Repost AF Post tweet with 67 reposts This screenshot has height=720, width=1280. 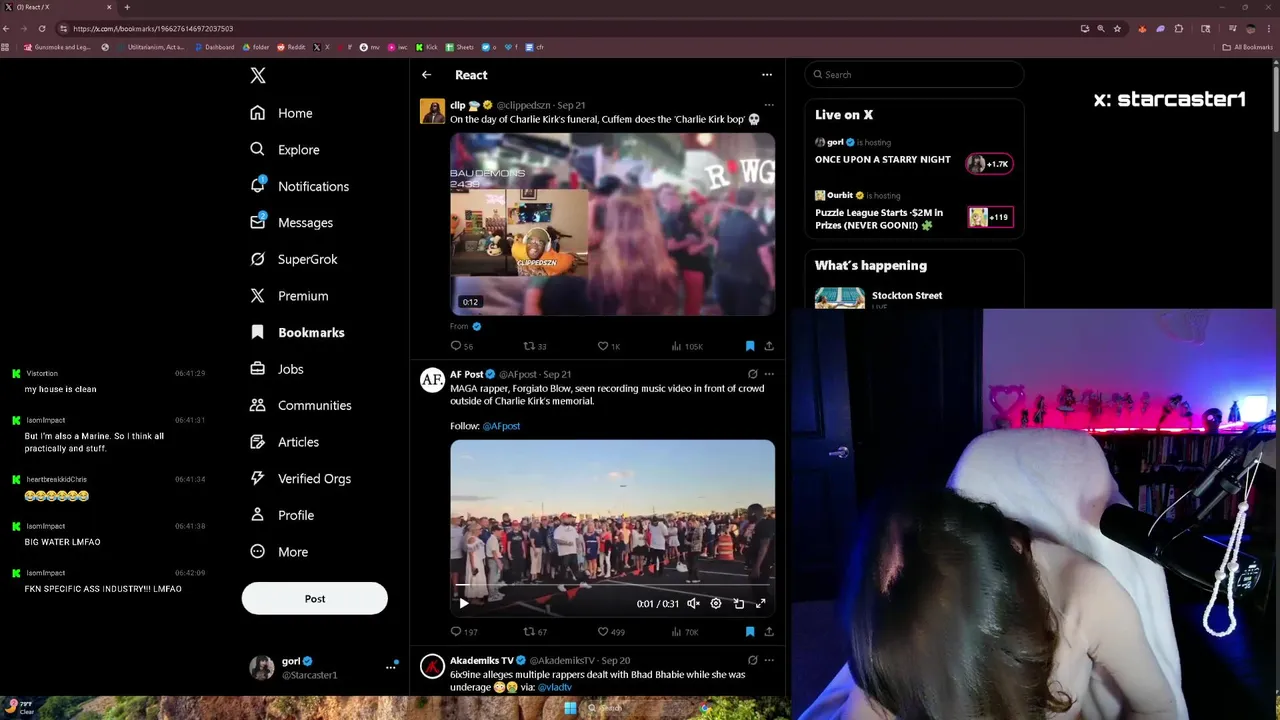(535, 632)
